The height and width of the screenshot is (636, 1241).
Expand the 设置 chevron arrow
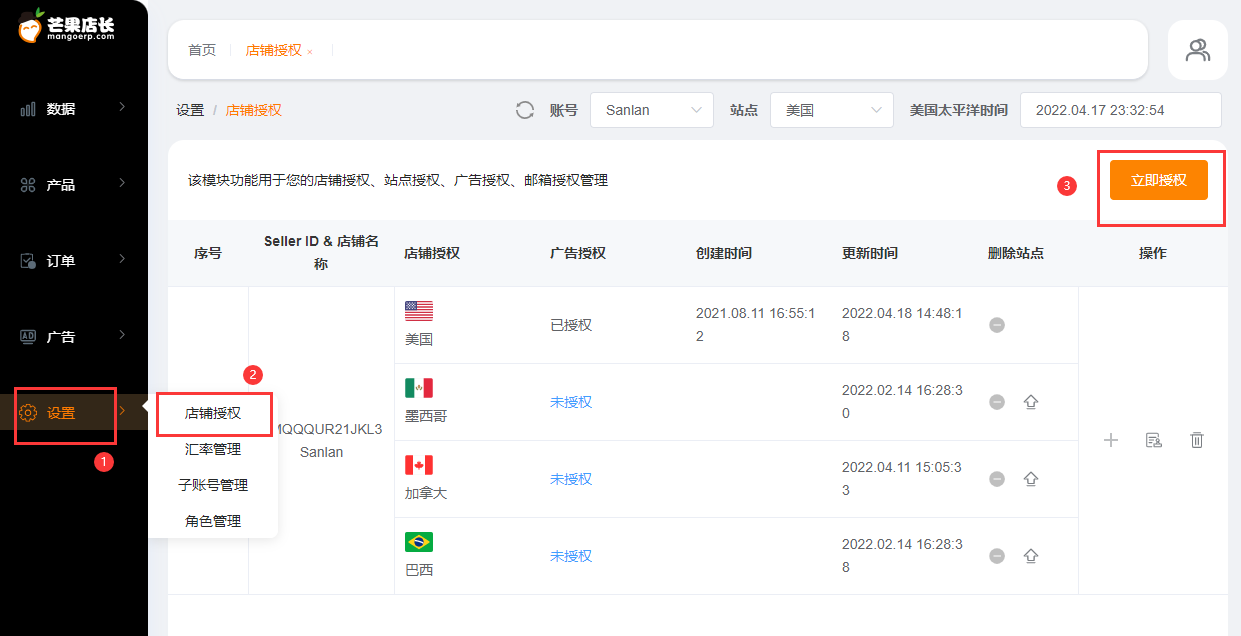122,411
